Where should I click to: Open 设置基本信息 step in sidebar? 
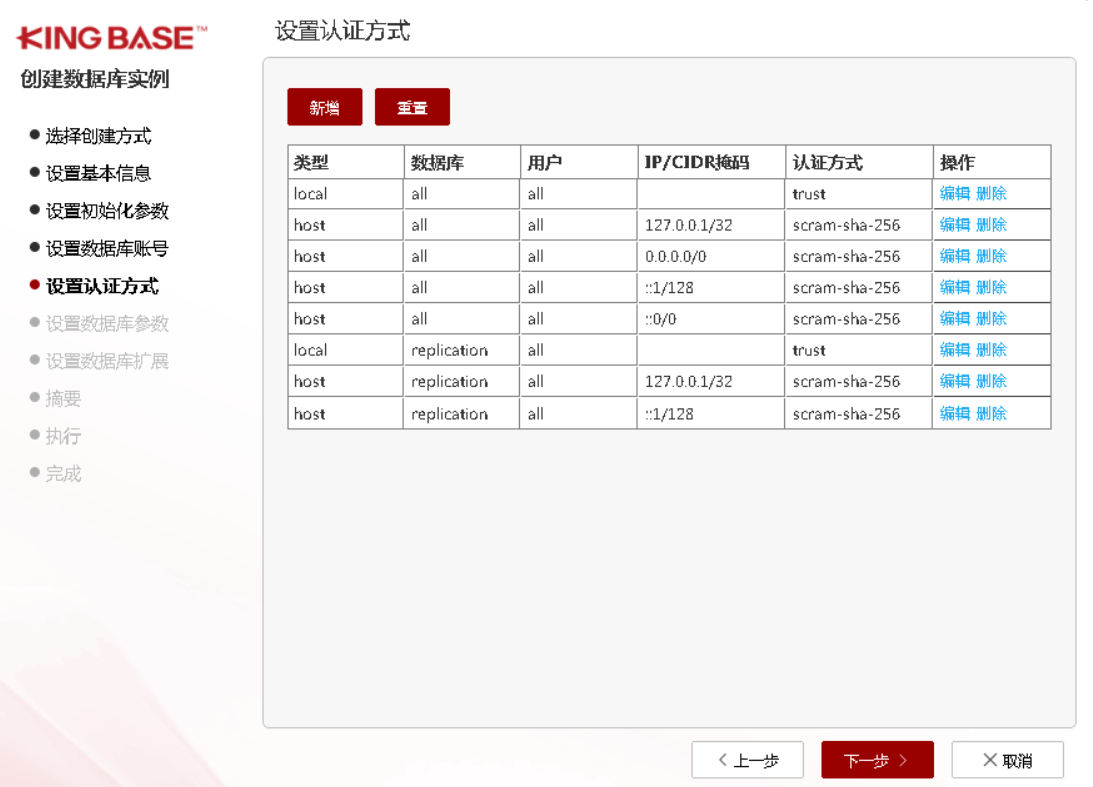click(98, 173)
